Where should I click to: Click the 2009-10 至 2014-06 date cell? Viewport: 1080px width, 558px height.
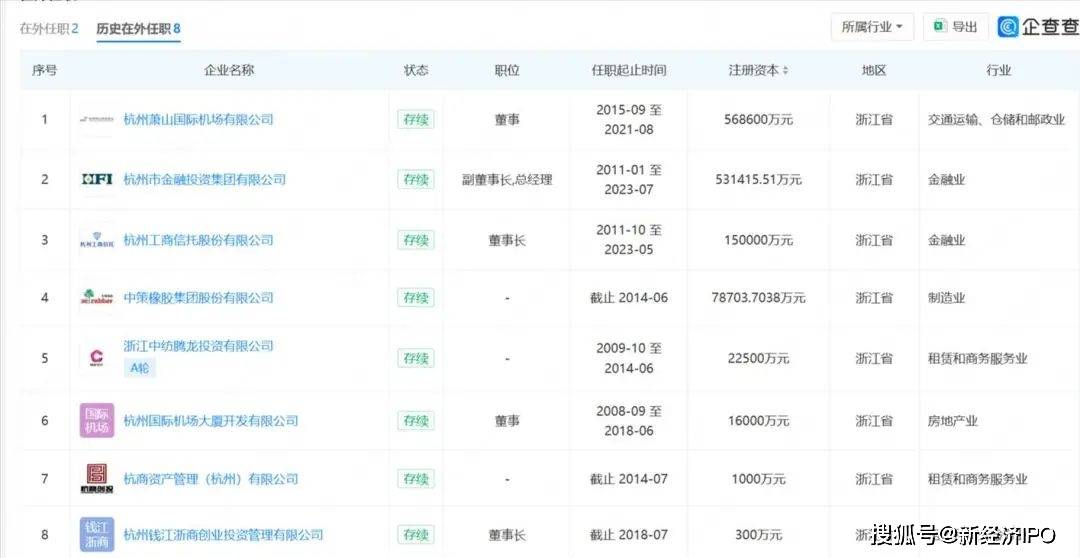629,358
